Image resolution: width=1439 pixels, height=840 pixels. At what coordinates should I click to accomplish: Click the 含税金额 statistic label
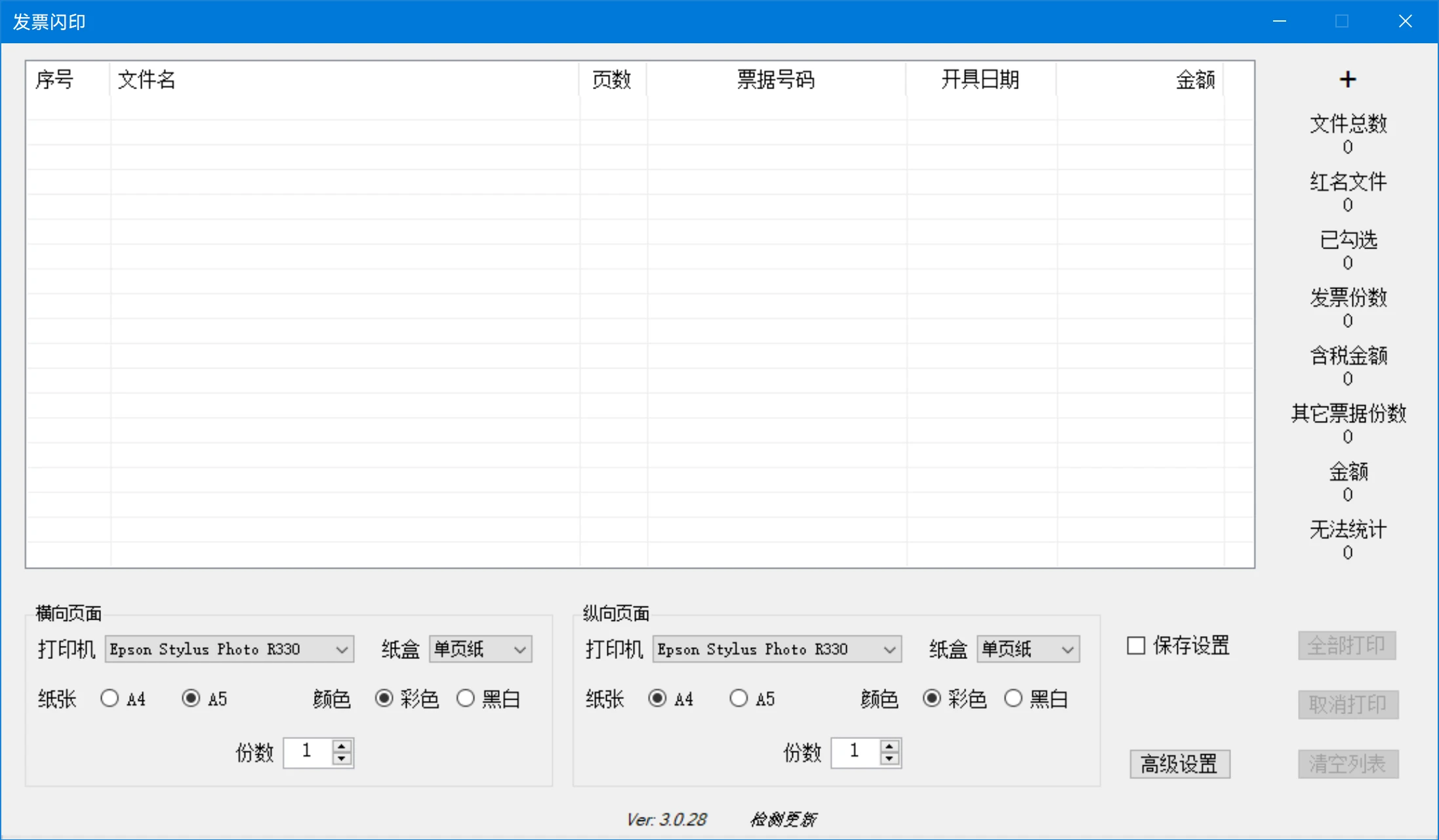(x=1348, y=355)
